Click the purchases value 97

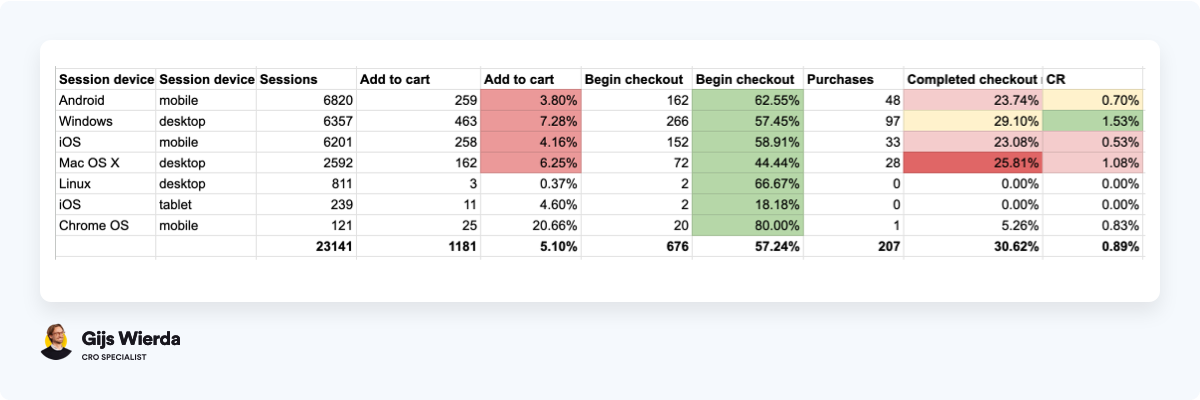click(x=853, y=121)
